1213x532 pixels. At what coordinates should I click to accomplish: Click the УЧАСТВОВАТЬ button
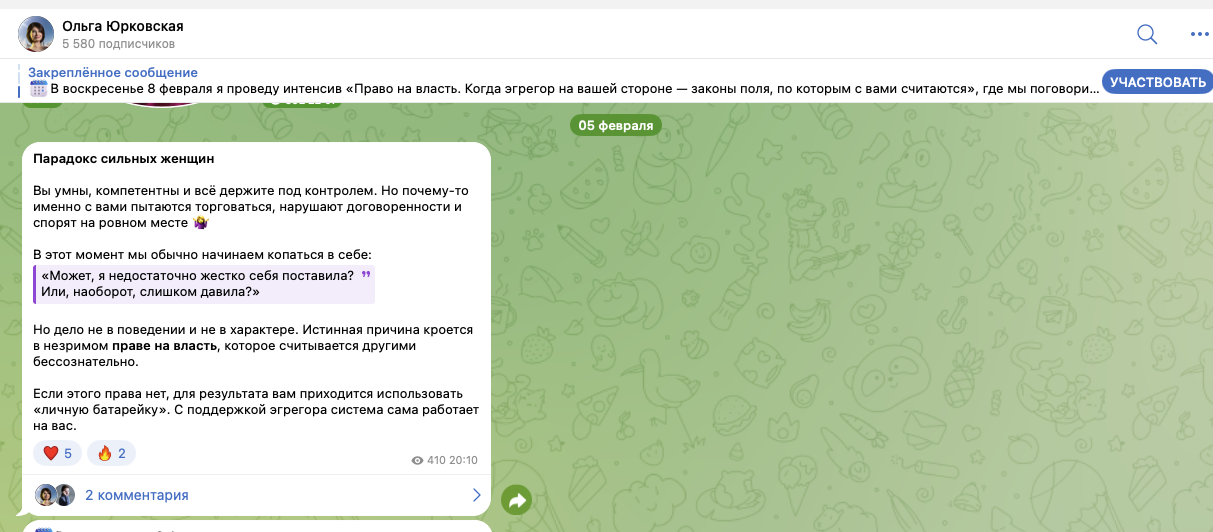[1157, 82]
